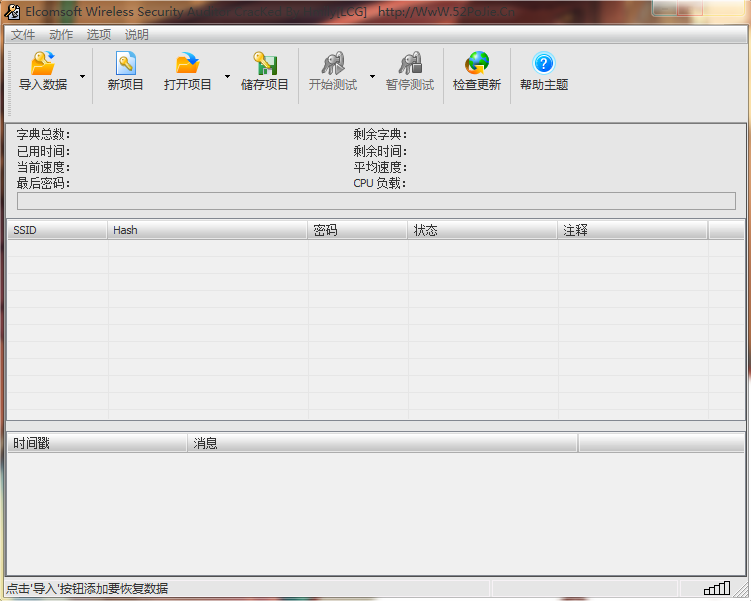Click the 剩余时间 label
The width and height of the screenshot is (751, 601).
(x=380, y=151)
